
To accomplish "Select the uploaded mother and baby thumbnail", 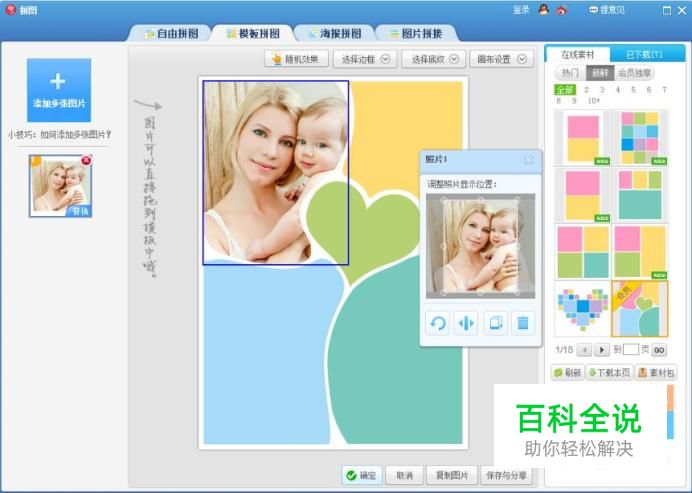I will pyautogui.click(x=60, y=186).
